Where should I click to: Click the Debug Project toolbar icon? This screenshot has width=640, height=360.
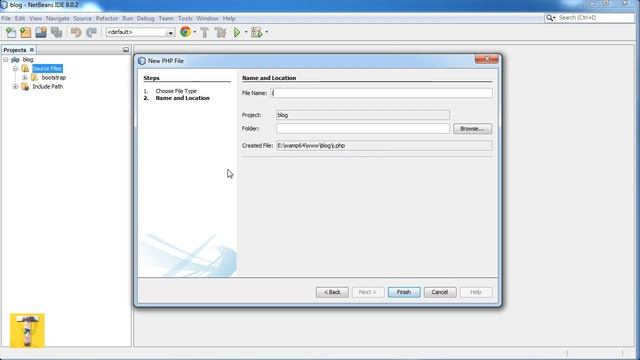point(257,32)
